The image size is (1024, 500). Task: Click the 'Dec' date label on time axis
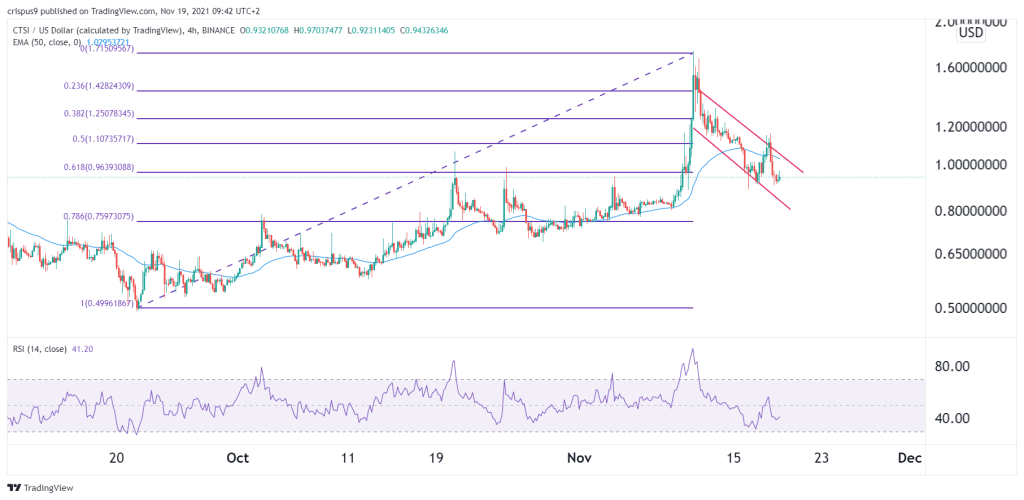coord(910,458)
